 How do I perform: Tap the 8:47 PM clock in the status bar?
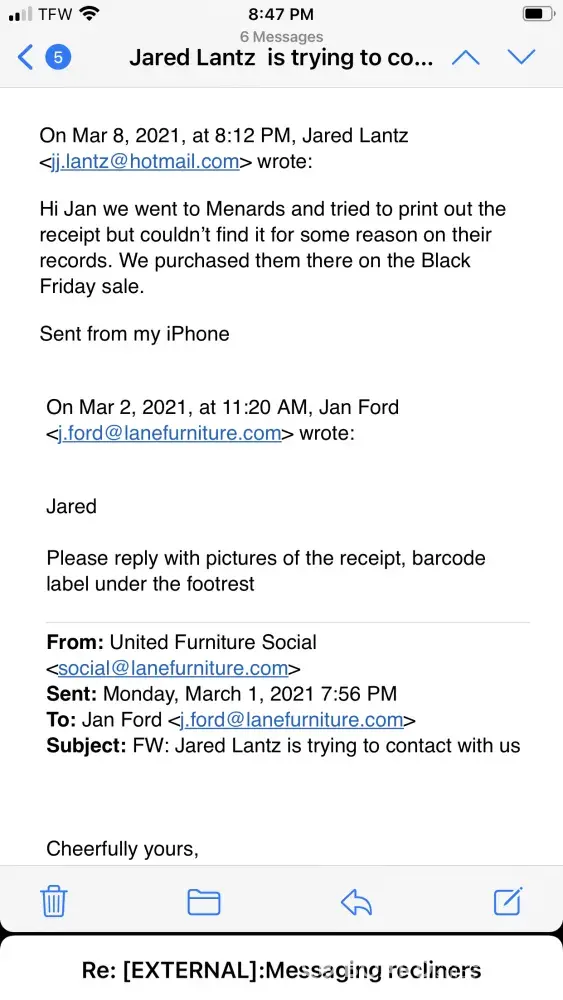point(281,13)
